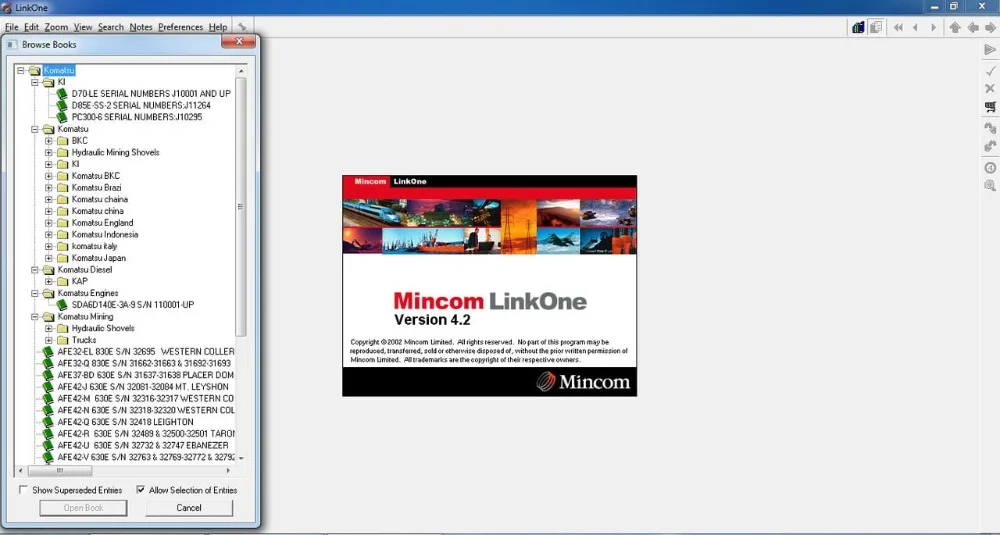Click vertical scrollbar down arrow in tree

point(241,458)
